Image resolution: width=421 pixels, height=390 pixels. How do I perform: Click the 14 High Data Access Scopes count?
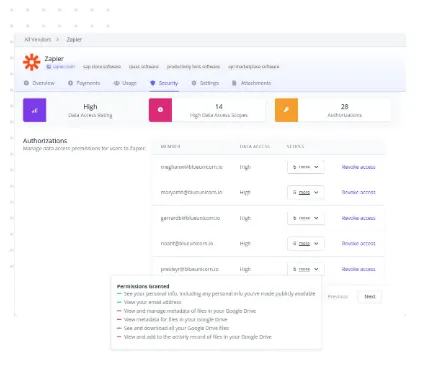[x=219, y=107]
